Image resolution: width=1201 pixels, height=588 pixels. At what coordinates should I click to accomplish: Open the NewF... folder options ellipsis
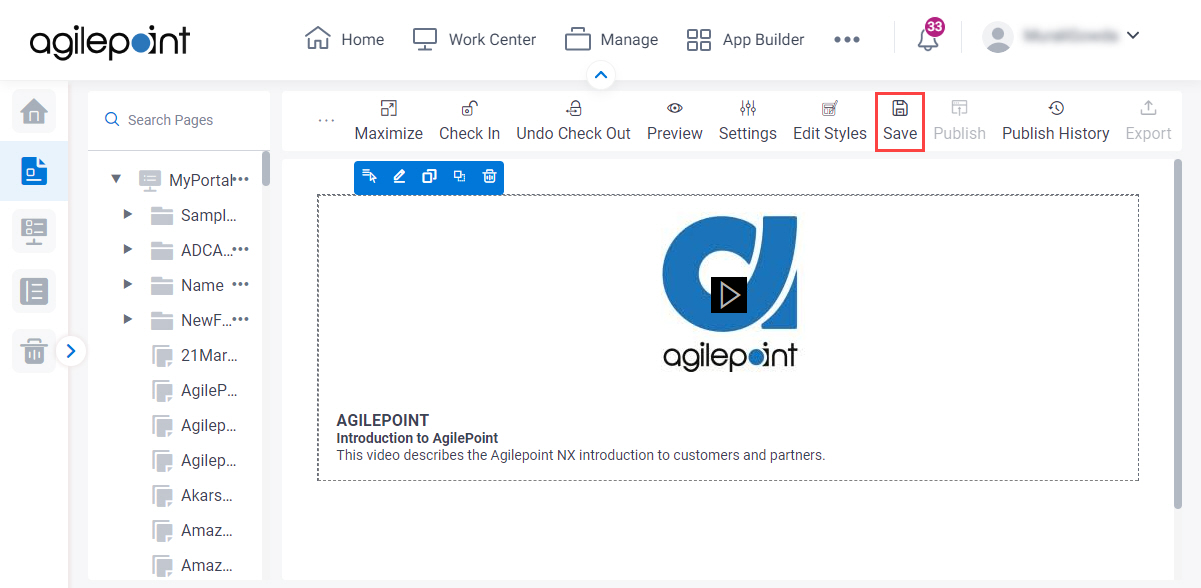(241, 319)
